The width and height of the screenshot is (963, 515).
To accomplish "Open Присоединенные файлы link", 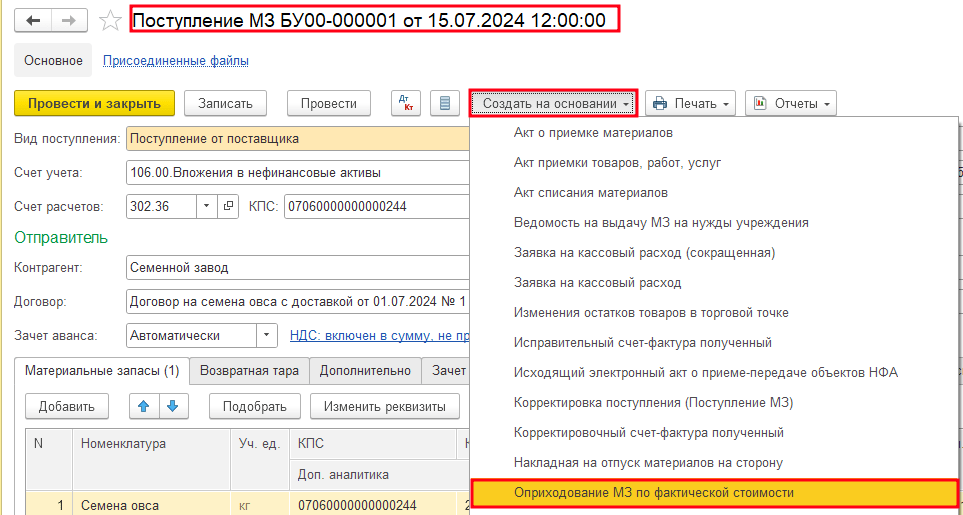I will click(x=176, y=61).
